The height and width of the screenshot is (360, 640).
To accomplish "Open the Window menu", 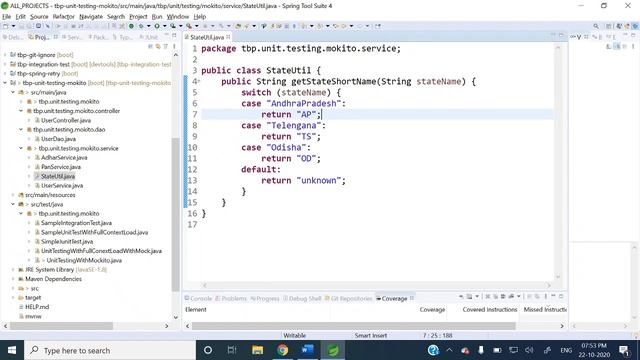I will point(178,17).
